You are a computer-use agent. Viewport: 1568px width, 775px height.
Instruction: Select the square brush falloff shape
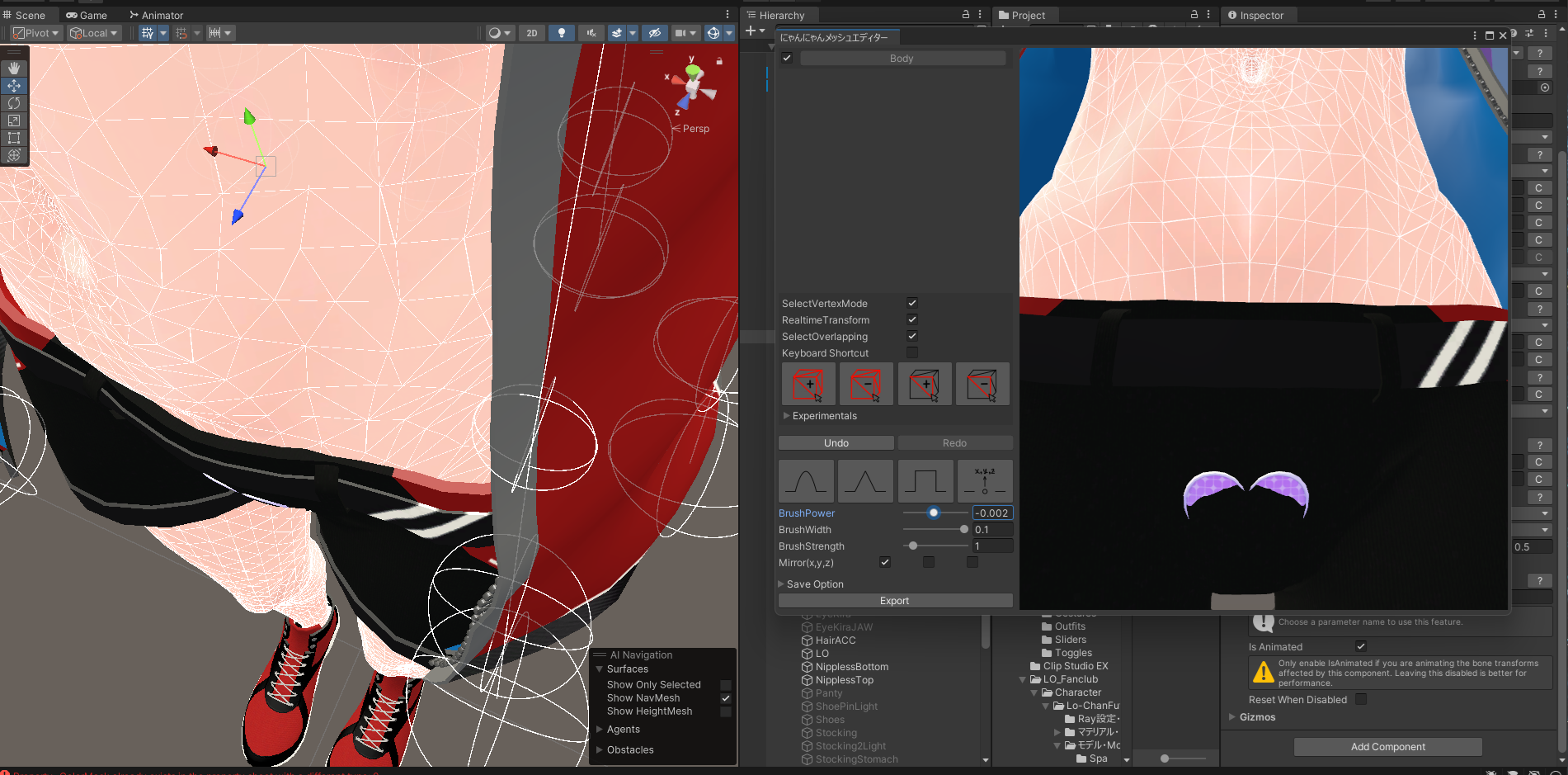(925, 481)
